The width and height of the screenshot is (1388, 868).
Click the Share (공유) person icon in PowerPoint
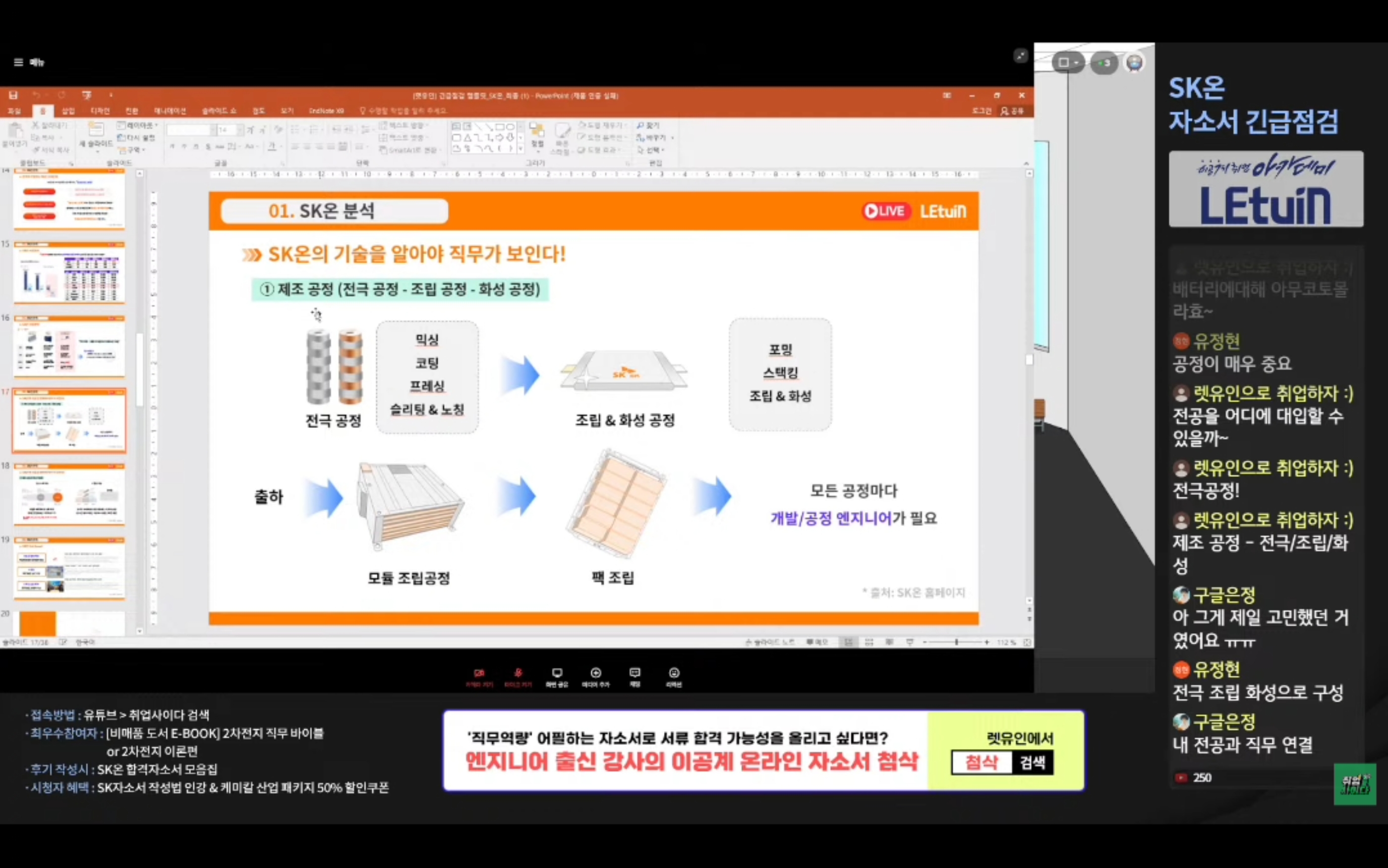coord(1004,111)
